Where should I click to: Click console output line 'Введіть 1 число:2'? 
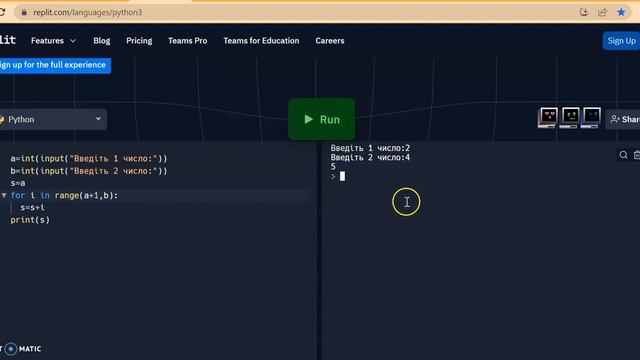tap(370, 148)
